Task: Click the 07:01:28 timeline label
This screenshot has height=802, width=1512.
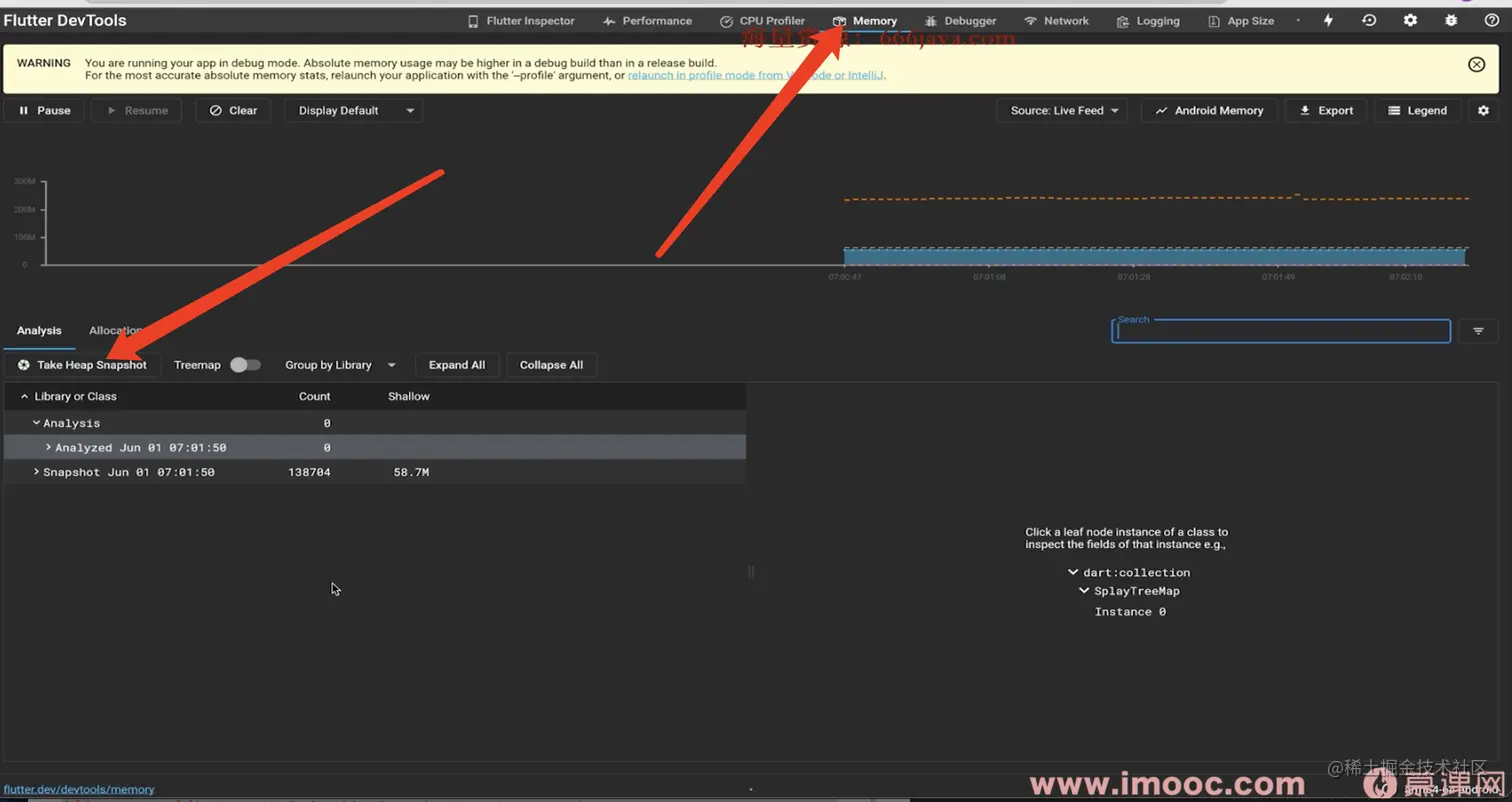Action: (x=1134, y=277)
